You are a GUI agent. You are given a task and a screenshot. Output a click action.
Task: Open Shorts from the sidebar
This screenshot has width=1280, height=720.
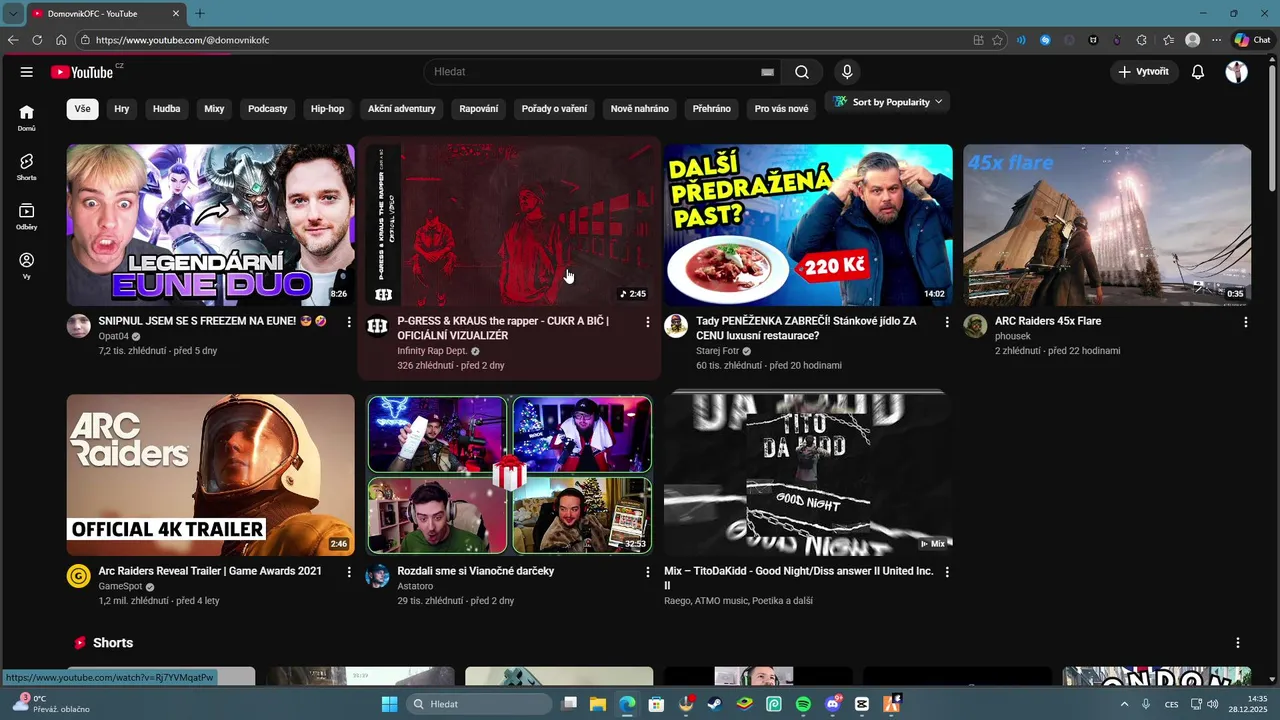click(x=27, y=167)
